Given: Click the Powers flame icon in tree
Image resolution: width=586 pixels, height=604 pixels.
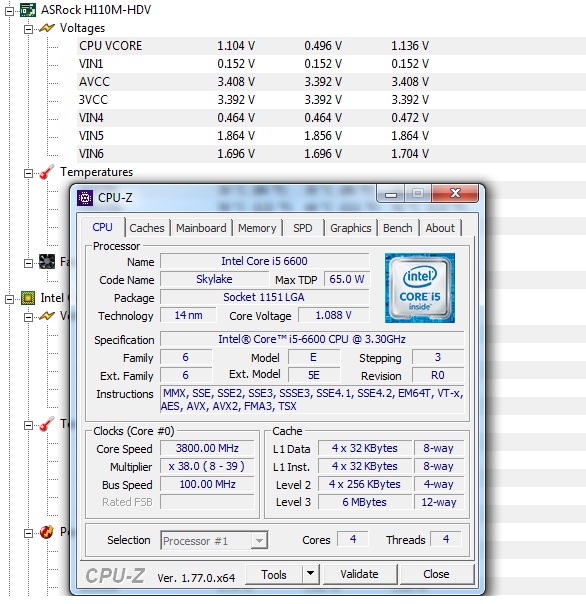Looking at the screenshot, I should tap(47, 532).
